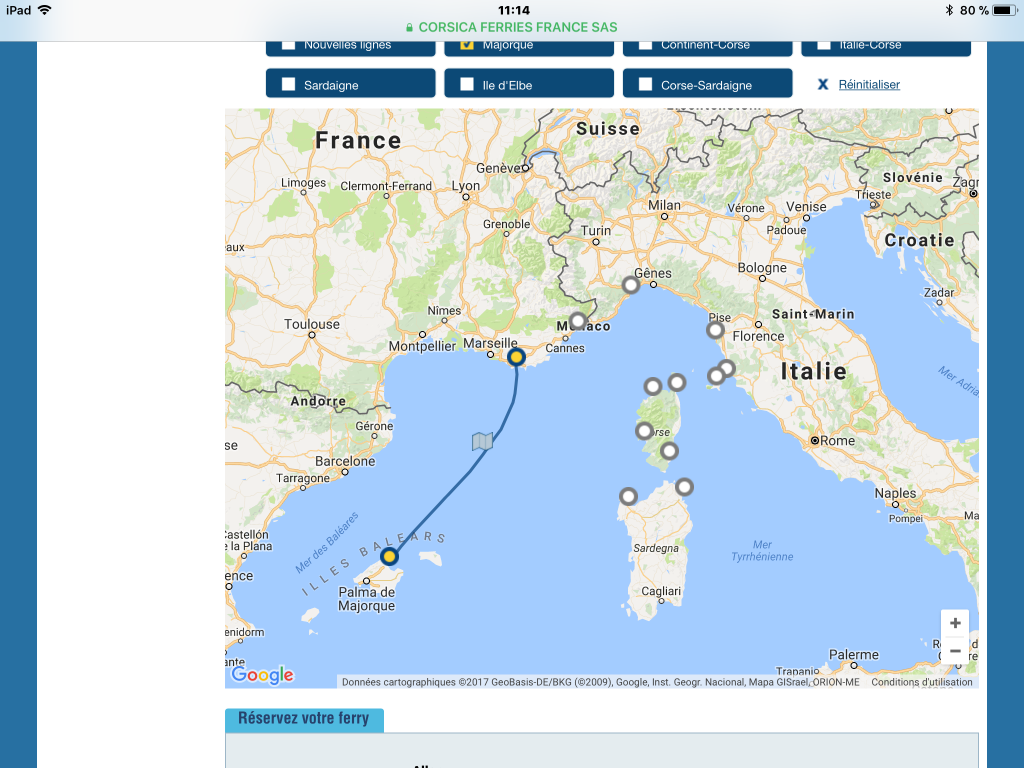Click the yellow port marker near Marseille

click(x=516, y=357)
